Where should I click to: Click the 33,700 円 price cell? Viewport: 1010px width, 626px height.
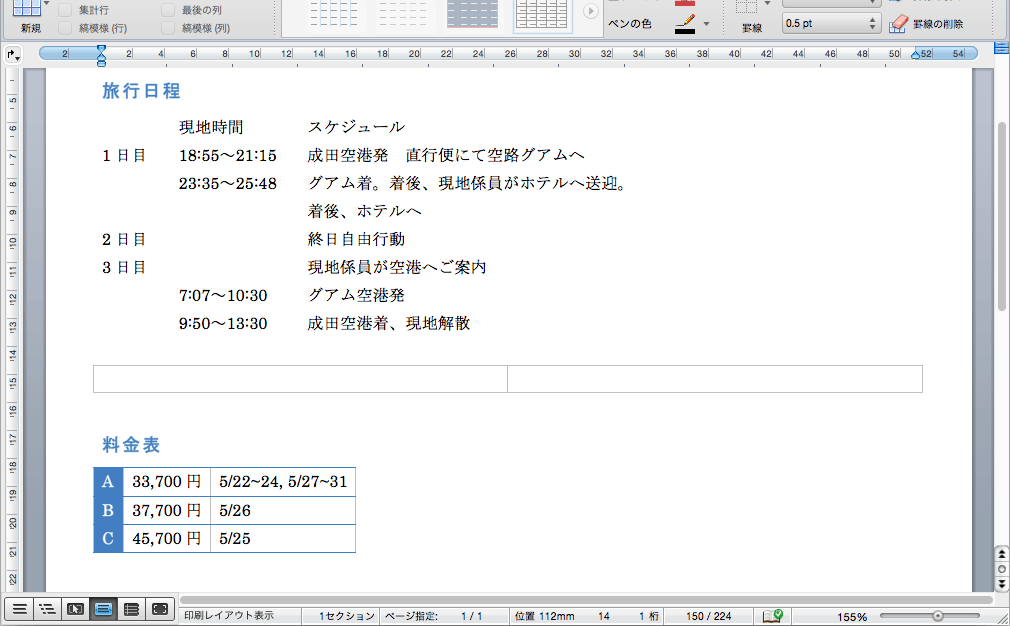(167, 482)
